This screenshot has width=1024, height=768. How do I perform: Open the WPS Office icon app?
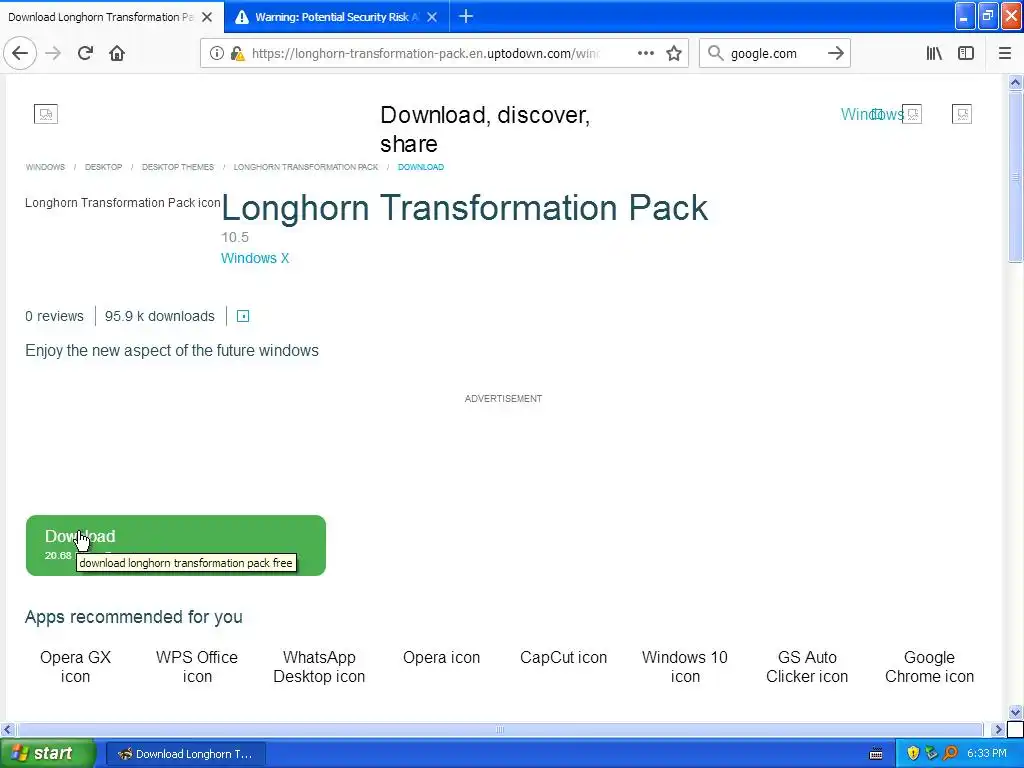pos(197,667)
